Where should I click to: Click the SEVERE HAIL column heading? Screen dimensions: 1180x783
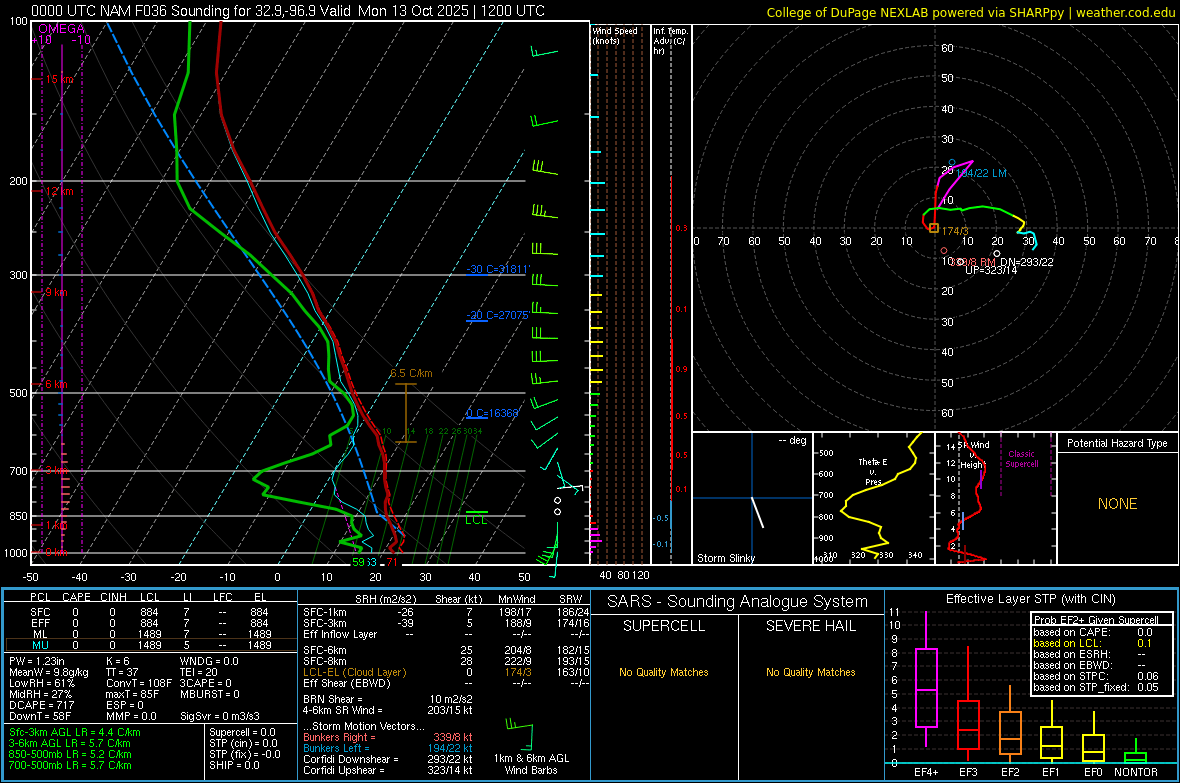click(x=810, y=626)
